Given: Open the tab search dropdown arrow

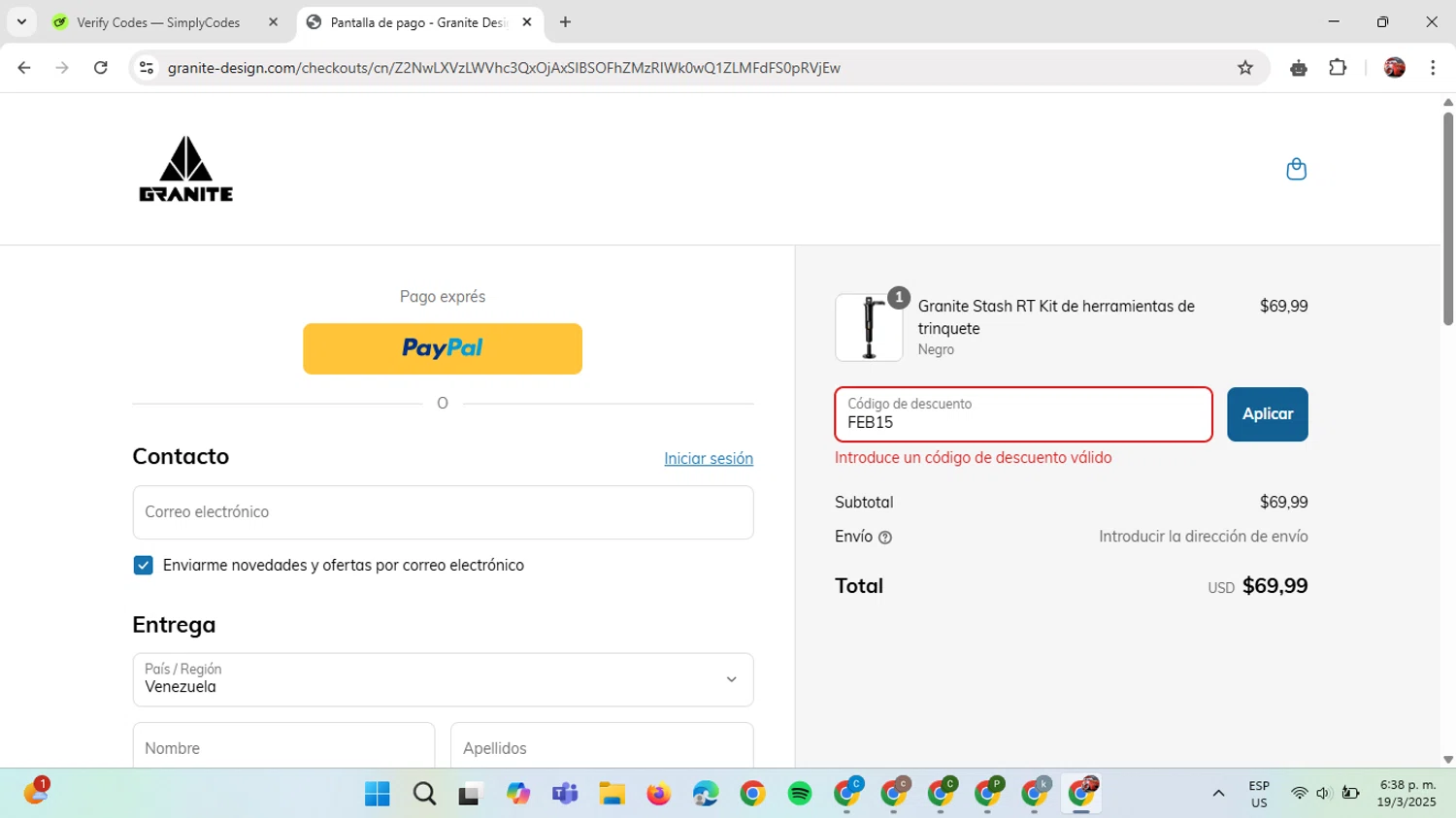Looking at the screenshot, I should coord(21,22).
